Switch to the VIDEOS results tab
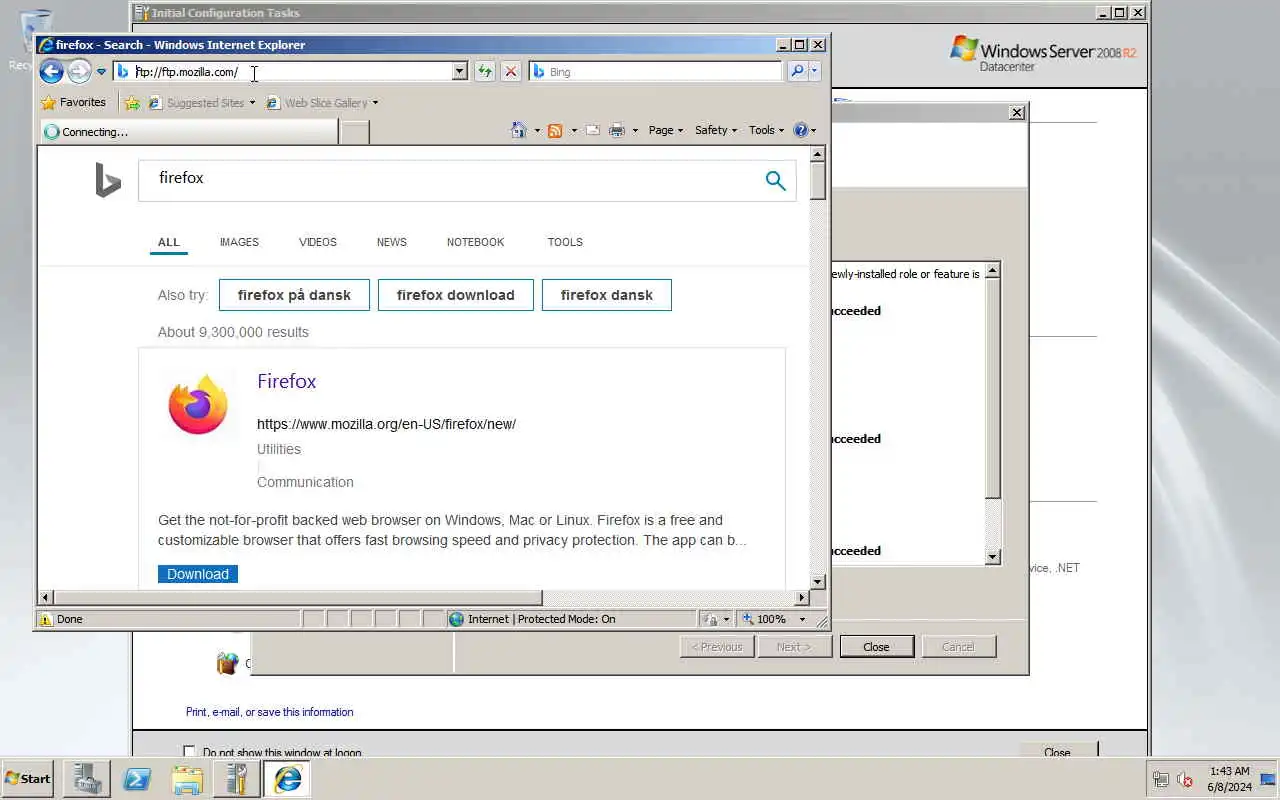This screenshot has height=800, width=1280. pos(318,242)
